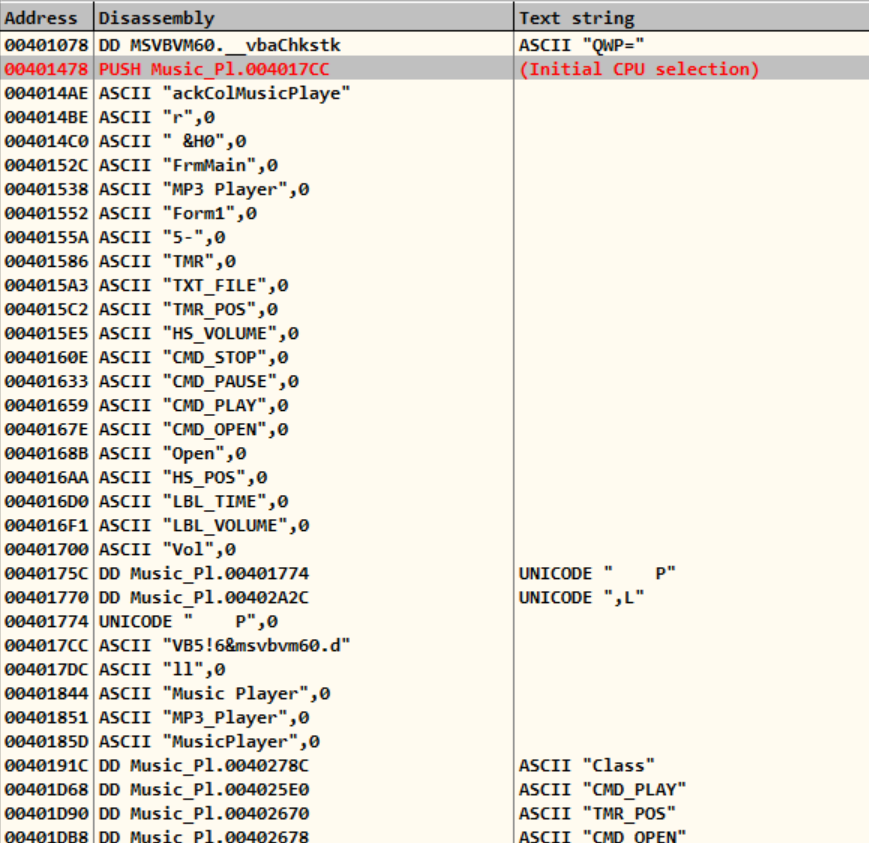Click the UNICODE ",L" text string cell
The width and height of the screenshot is (869, 843).
coord(581,597)
